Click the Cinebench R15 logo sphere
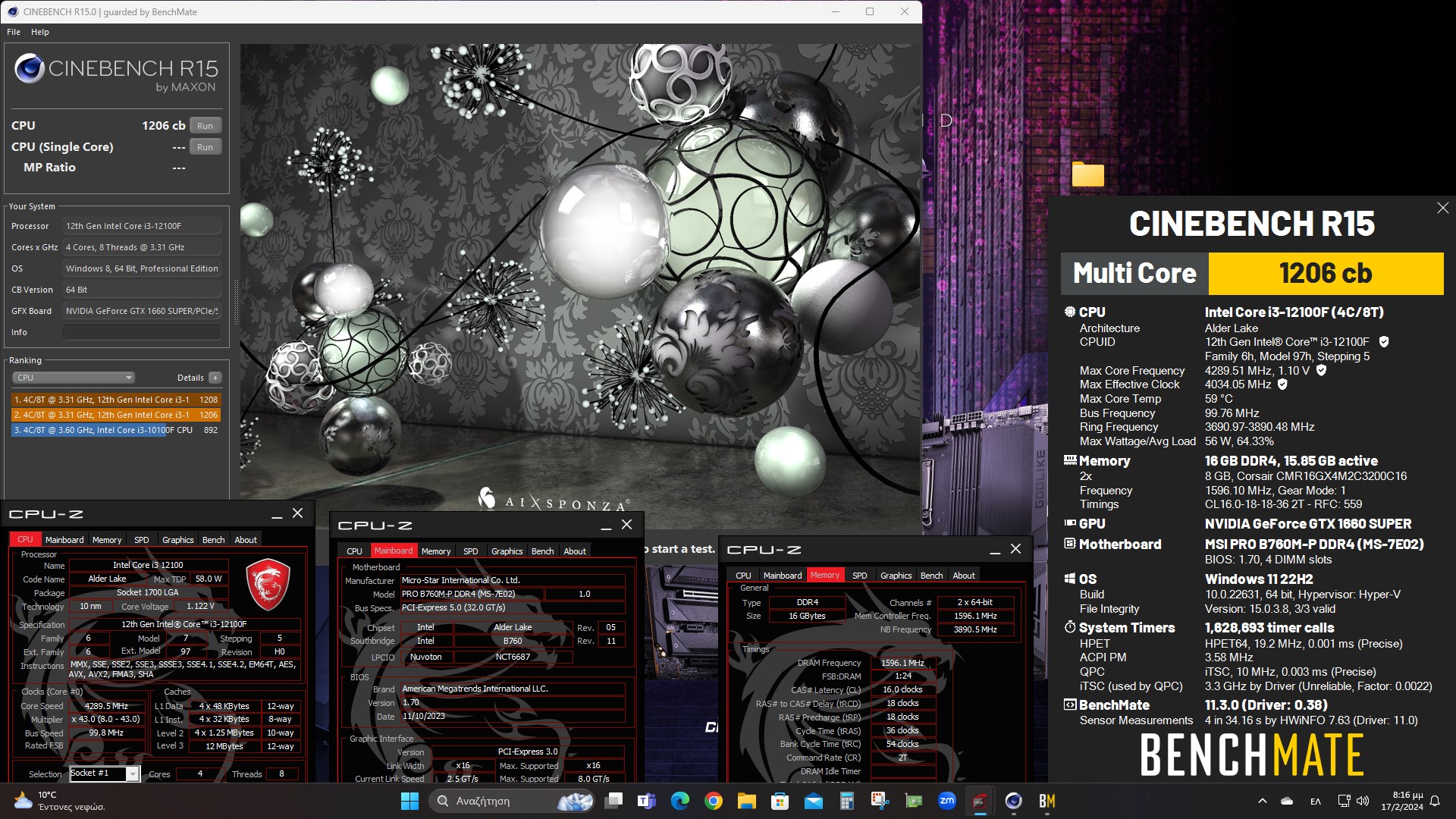Image resolution: width=1456 pixels, height=819 pixels. click(30, 69)
